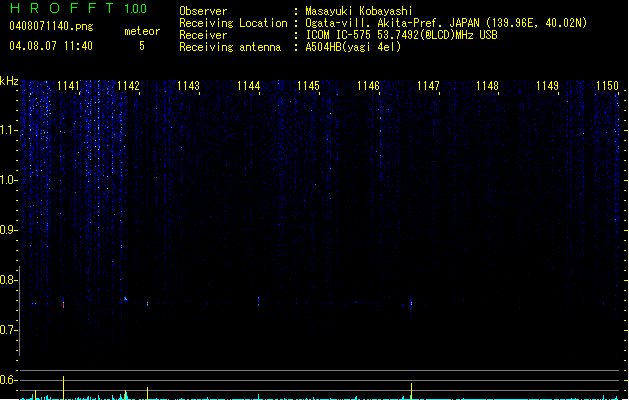
Task: Click the red meteor echo just before 1141
Action: tap(63, 305)
